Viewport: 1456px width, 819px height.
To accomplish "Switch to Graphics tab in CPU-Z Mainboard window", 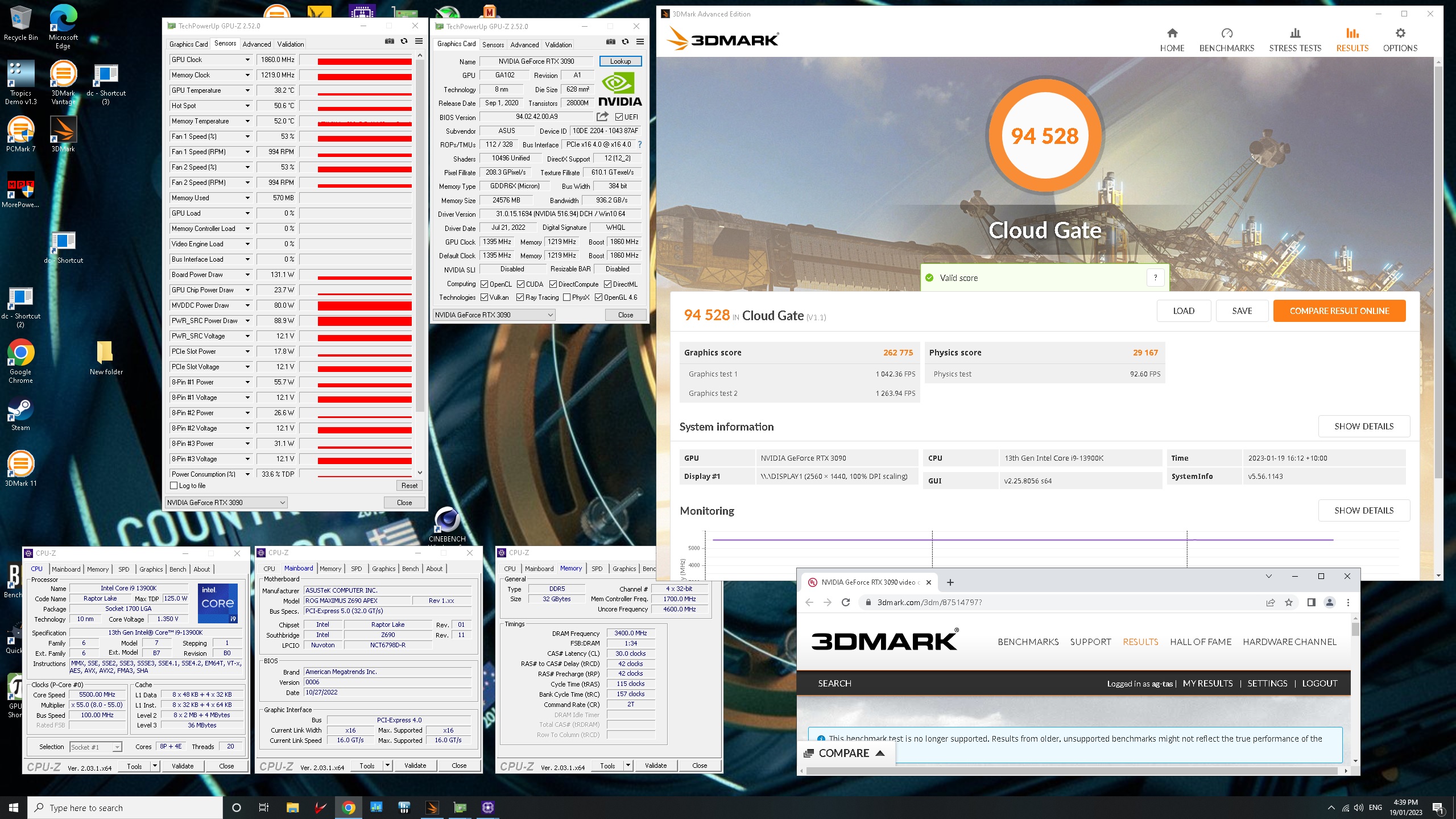I will pos(384,569).
